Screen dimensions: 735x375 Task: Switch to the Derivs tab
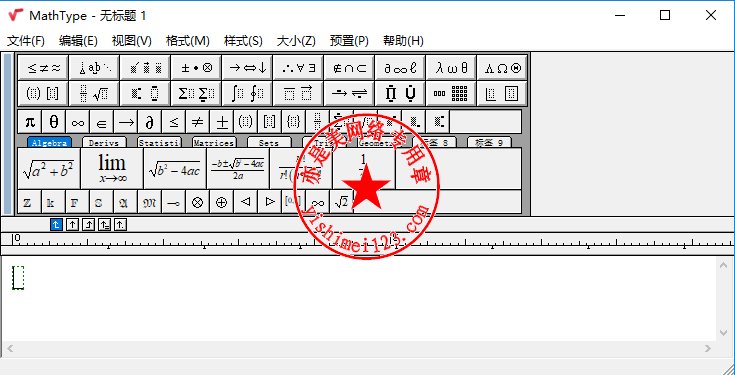(104, 143)
